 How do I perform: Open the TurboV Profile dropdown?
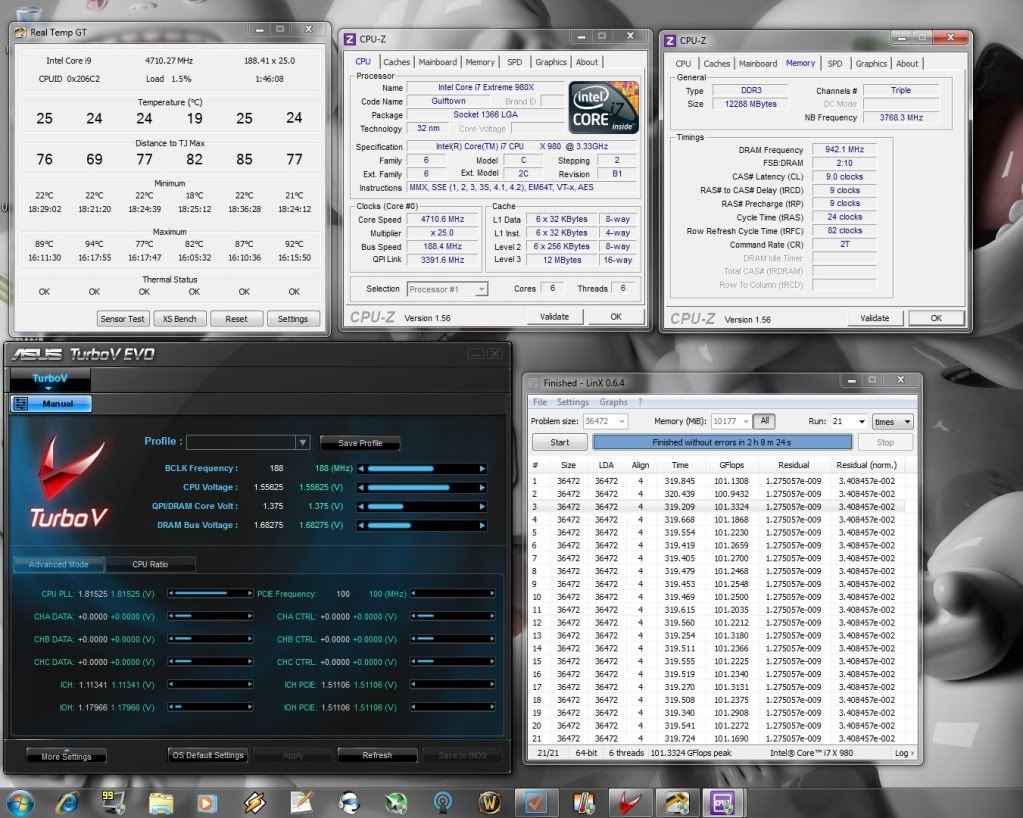point(303,442)
